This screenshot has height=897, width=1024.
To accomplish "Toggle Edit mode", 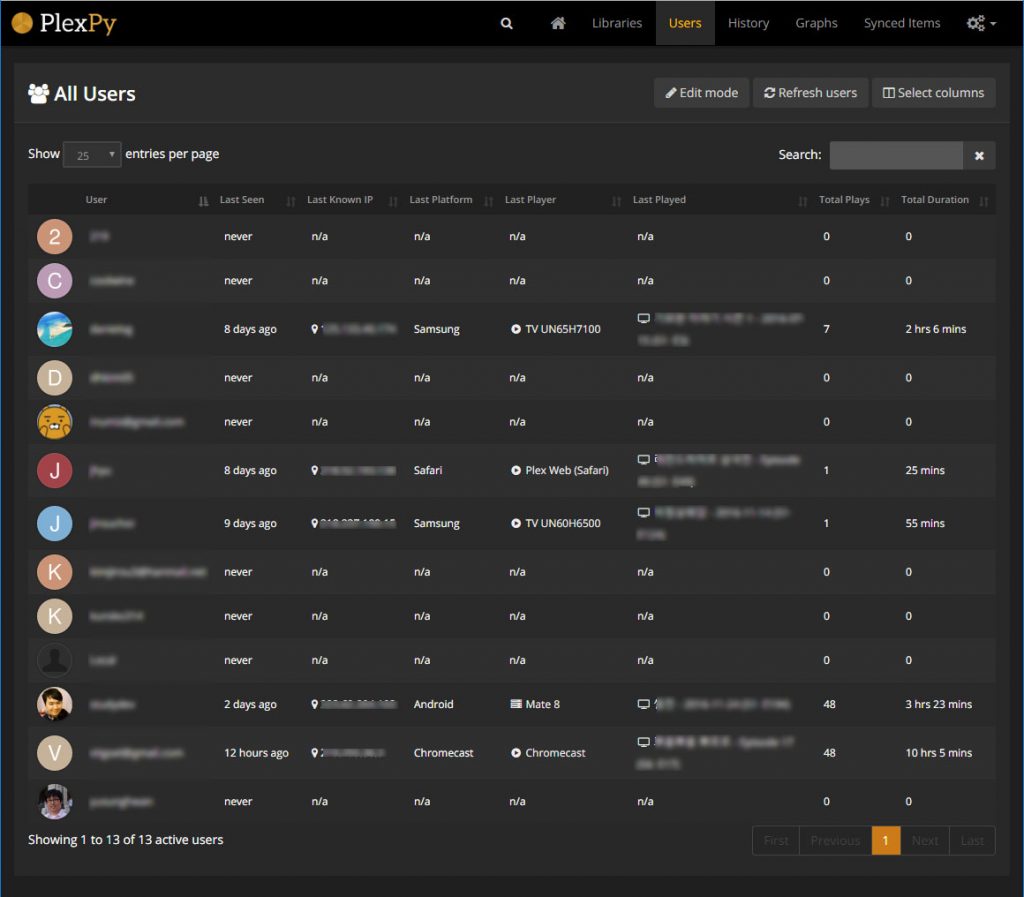I will [x=701, y=93].
